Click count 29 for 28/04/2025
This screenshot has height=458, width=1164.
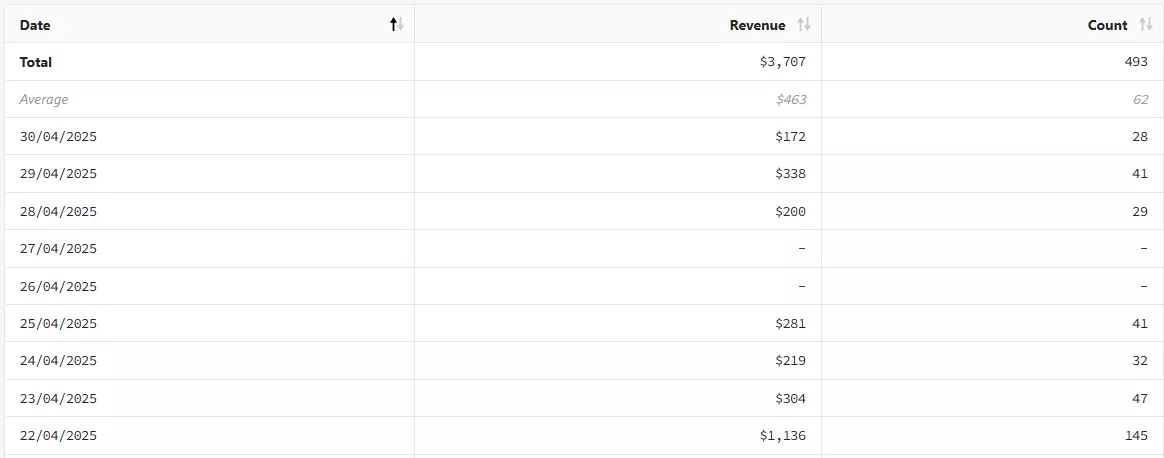1141,212
